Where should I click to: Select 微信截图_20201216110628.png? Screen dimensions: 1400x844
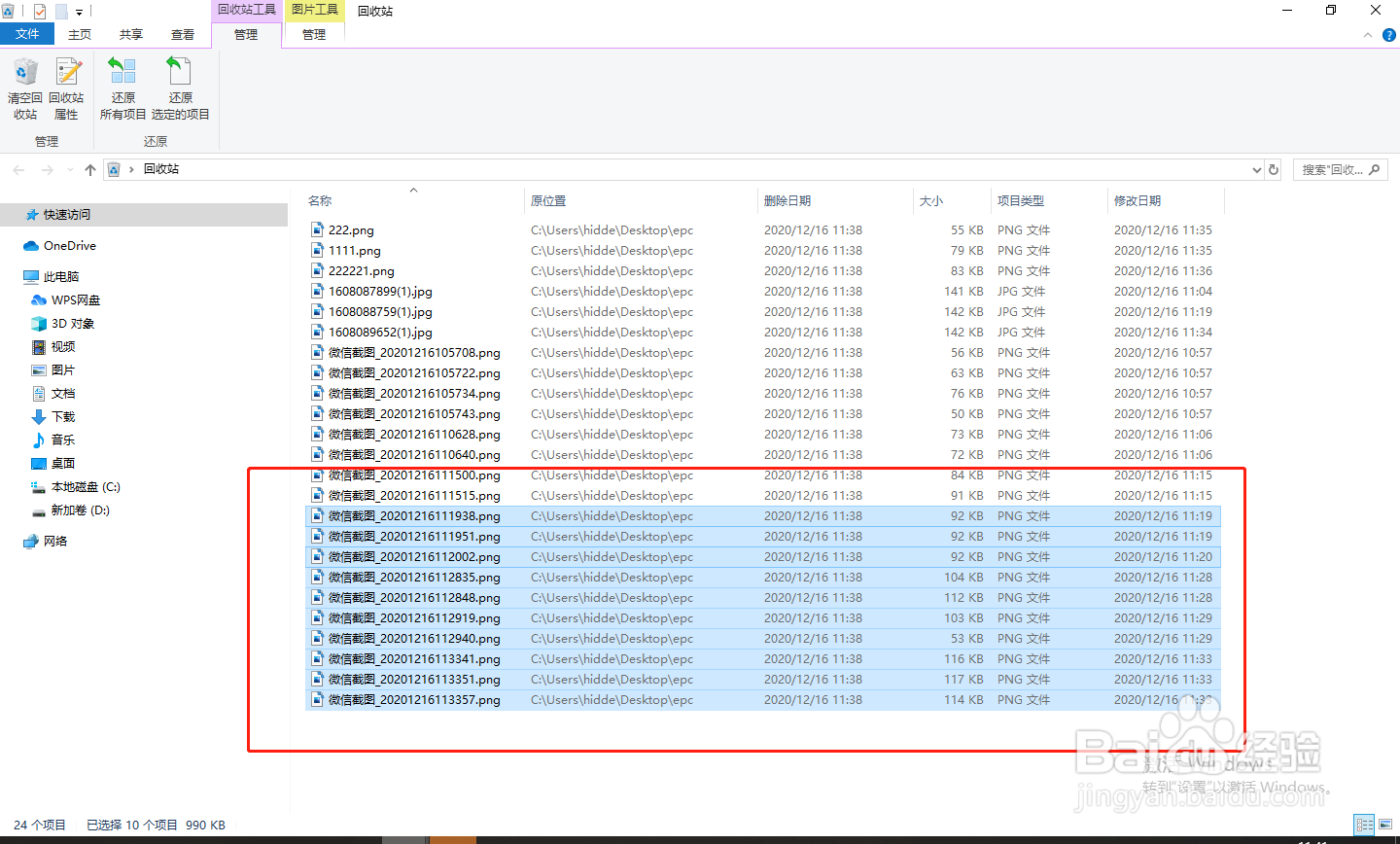point(414,435)
